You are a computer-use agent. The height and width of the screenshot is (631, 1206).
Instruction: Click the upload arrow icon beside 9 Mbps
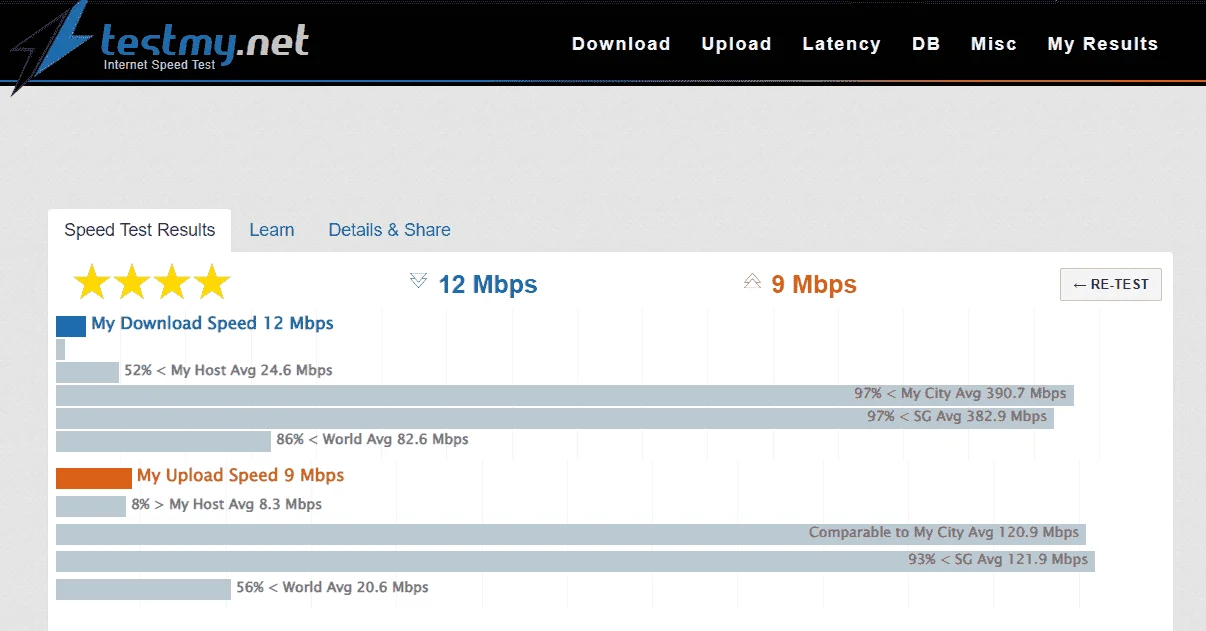click(x=753, y=282)
